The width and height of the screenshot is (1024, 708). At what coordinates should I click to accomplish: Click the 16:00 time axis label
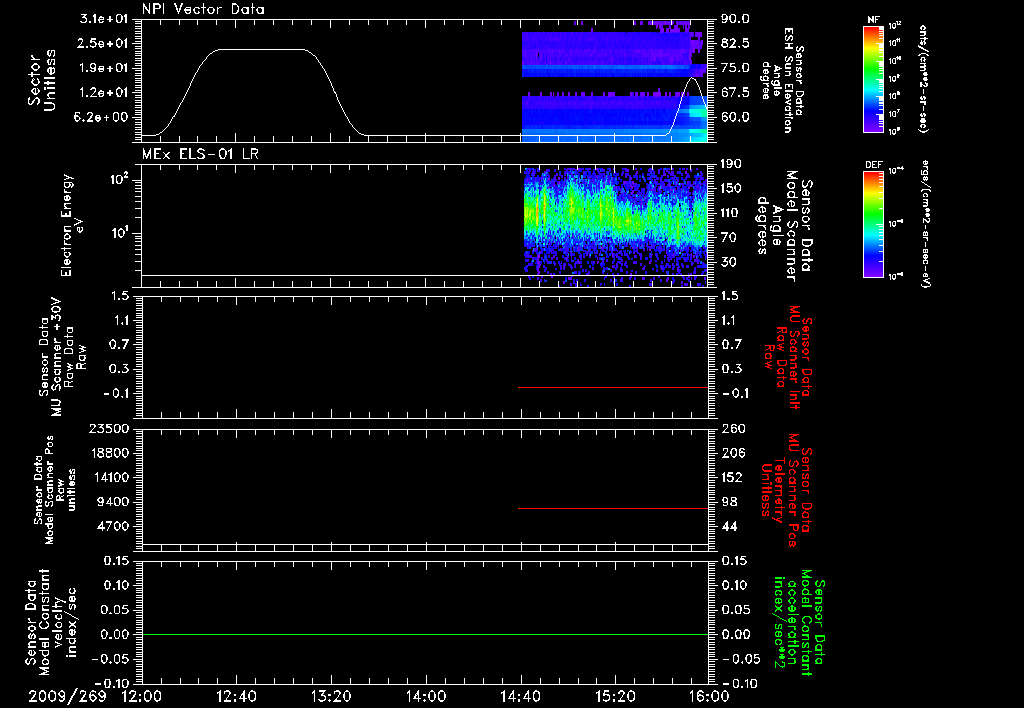(709, 696)
